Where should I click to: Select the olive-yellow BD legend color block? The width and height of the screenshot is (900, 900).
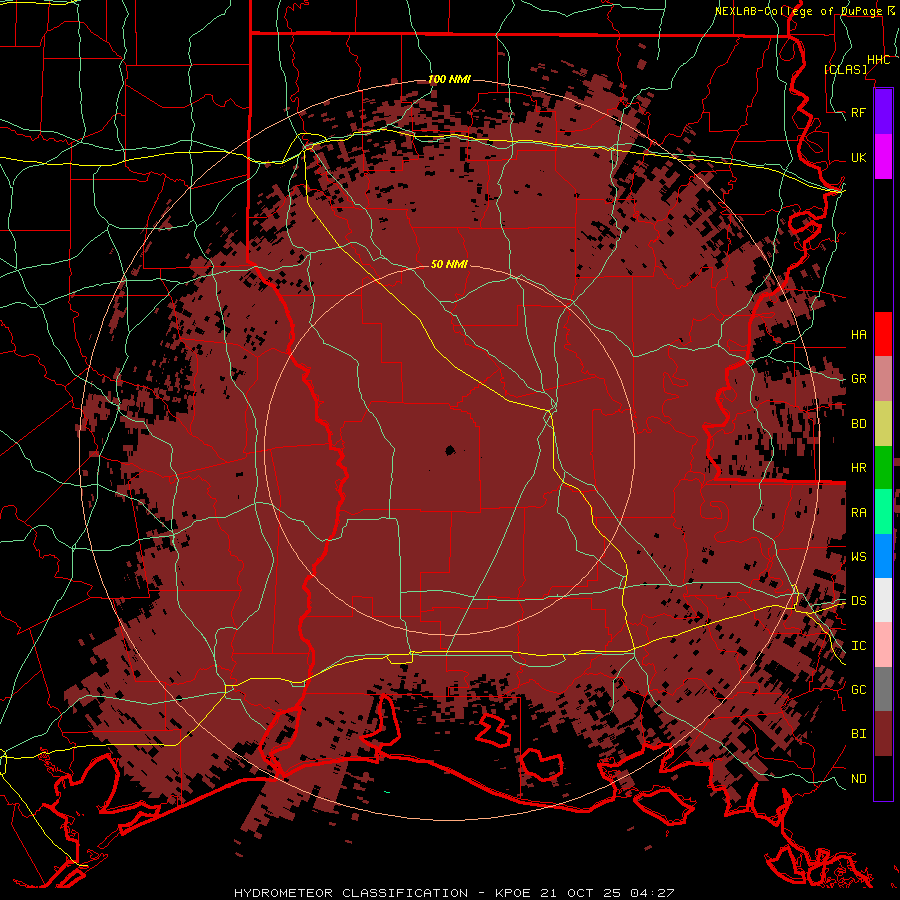(883, 424)
